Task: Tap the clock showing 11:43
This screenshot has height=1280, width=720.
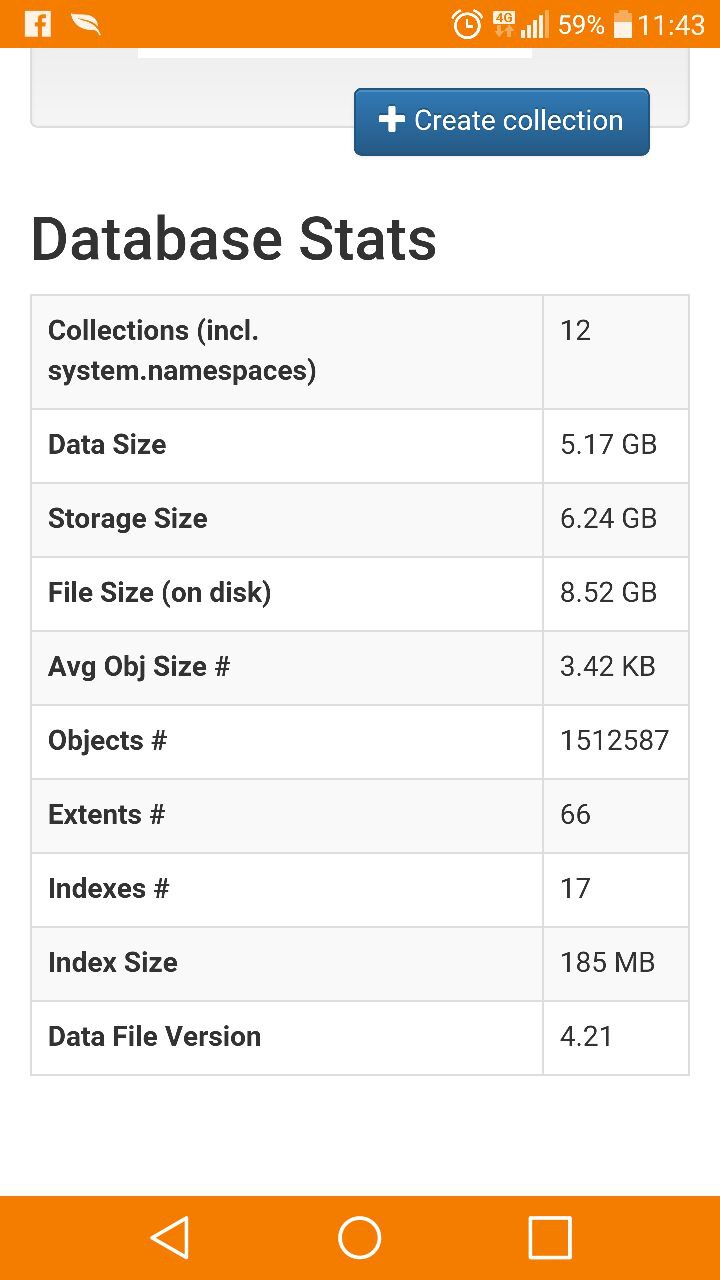Action: point(671,24)
